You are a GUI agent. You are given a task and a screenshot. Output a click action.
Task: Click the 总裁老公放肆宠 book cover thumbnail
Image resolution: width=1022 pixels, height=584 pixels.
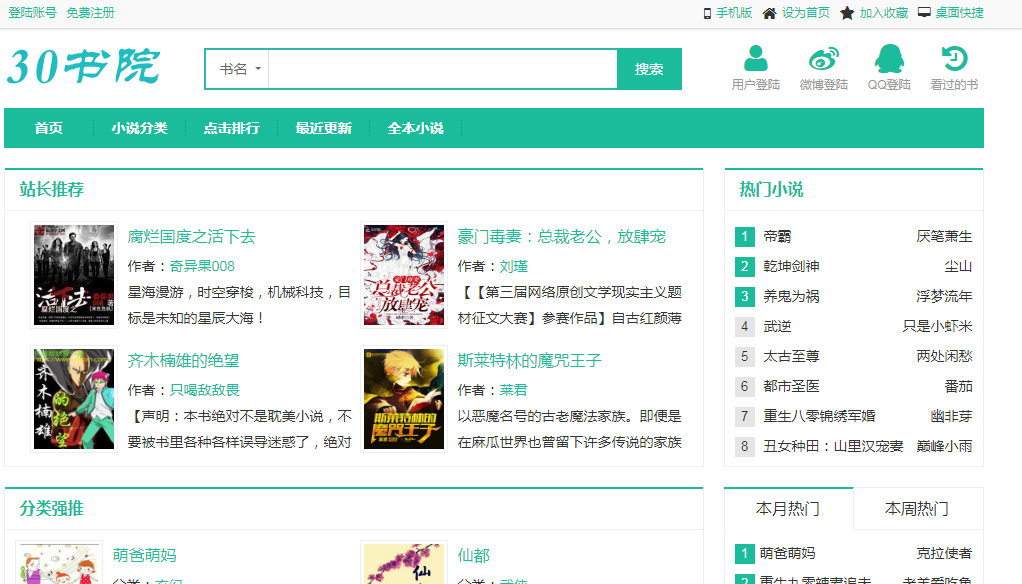point(403,274)
